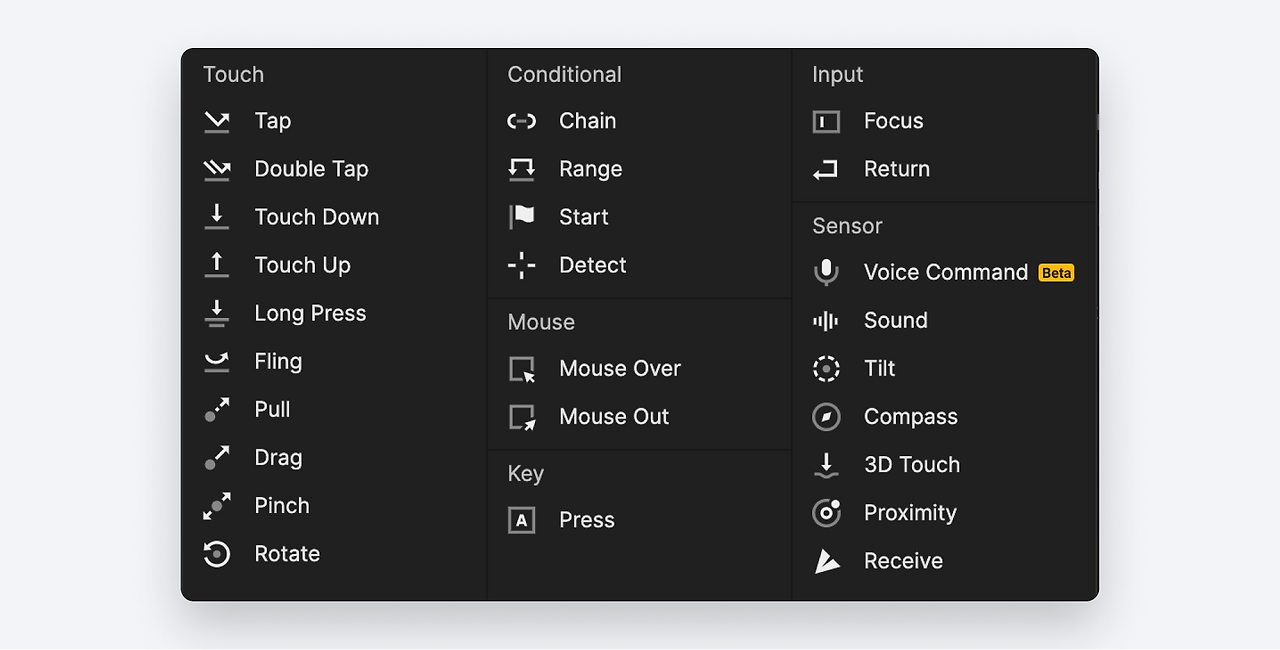Click the Rotate trigger icon
The width and height of the screenshot is (1280, 650).
coord(217,554)
